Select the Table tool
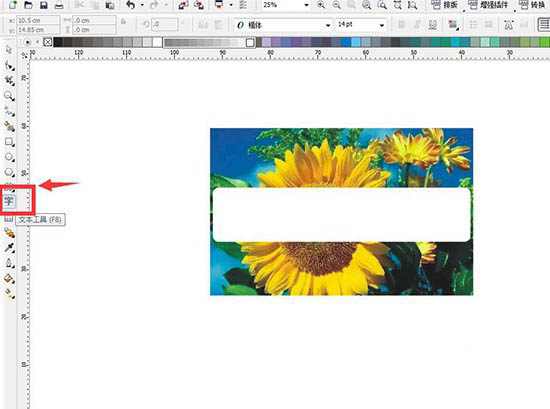The image size is (550, 409). tap(8, 219)
